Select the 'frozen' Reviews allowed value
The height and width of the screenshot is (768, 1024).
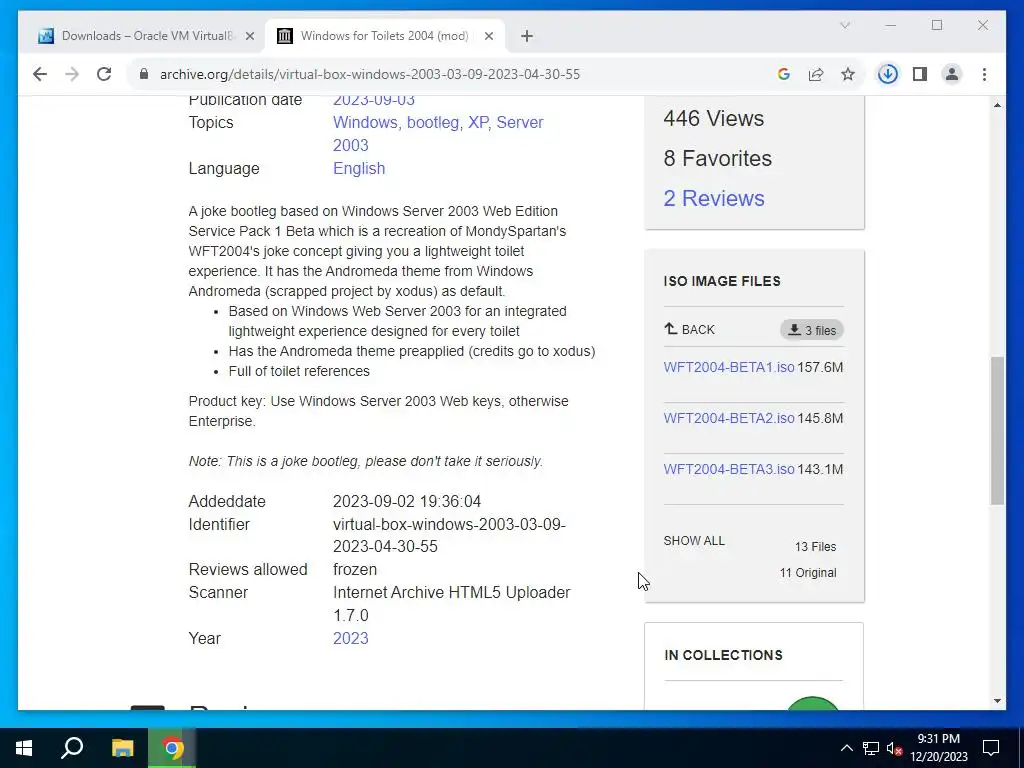click(355, 569)
